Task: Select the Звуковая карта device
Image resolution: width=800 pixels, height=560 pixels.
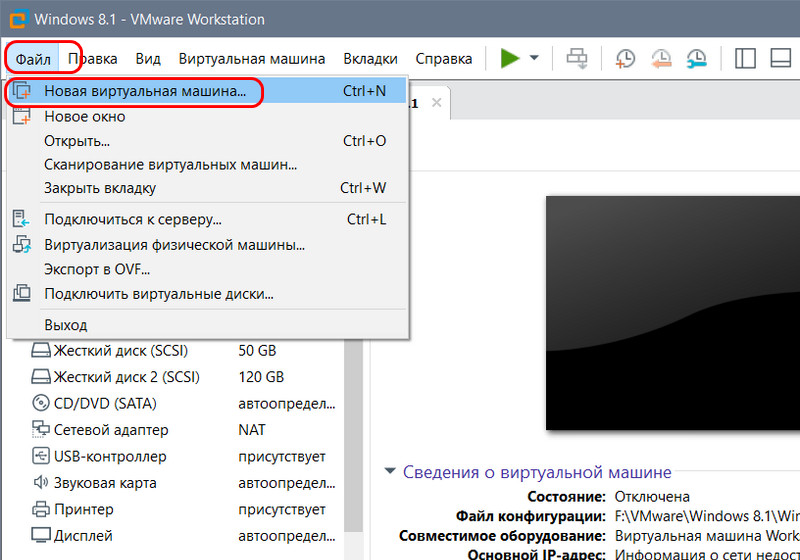Action: point(184,483)
